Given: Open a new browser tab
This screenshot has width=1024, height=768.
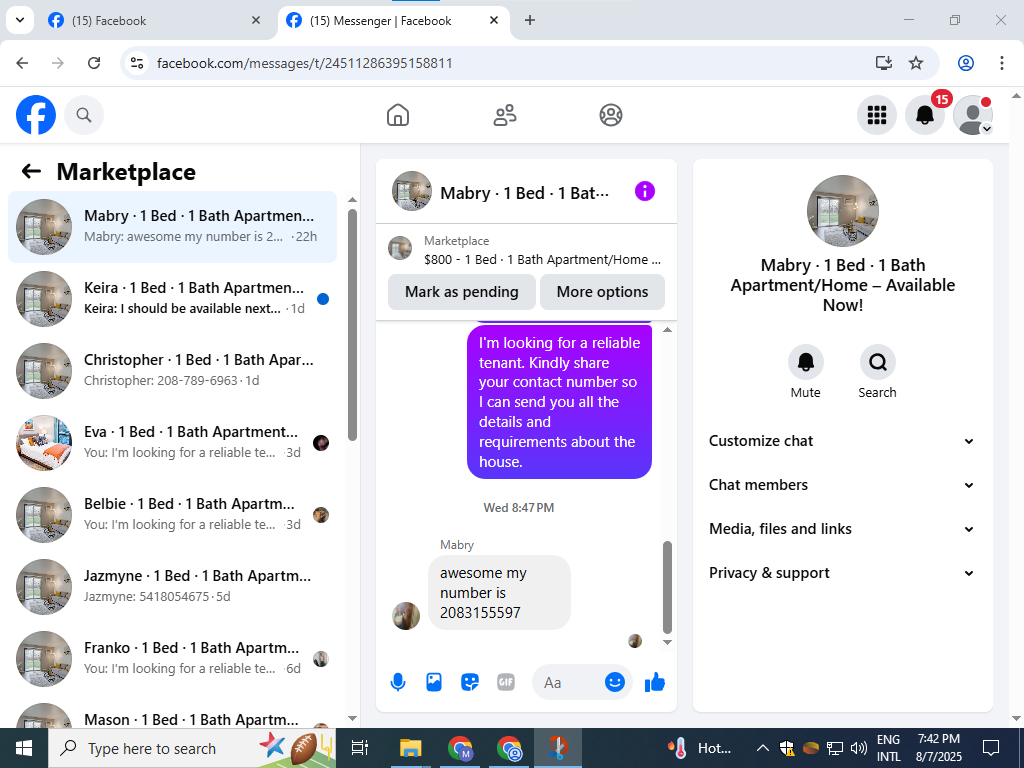Looking at the screenshot, I should 530,20.
